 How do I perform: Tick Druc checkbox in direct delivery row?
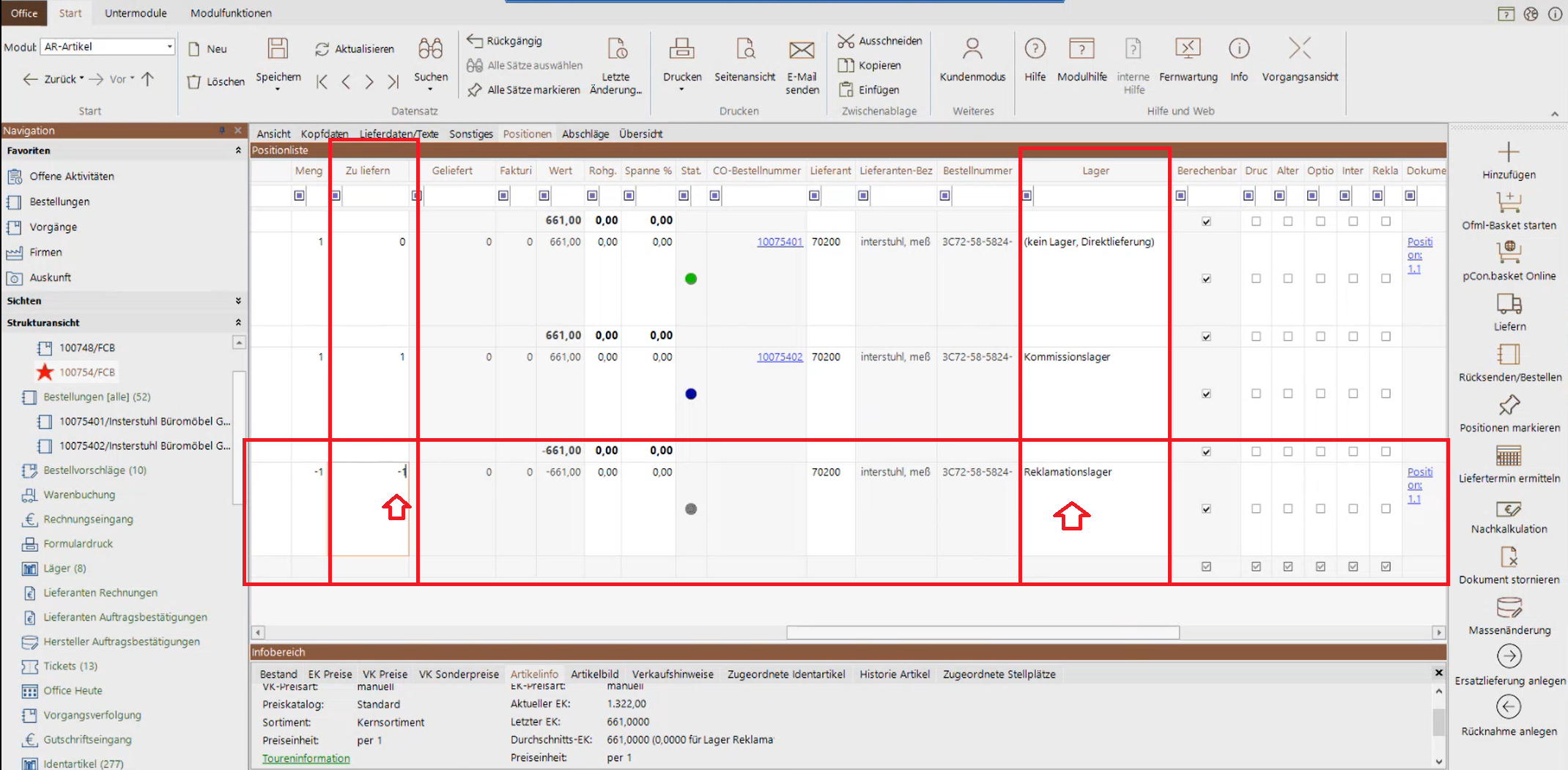[x=1256, y=279]
